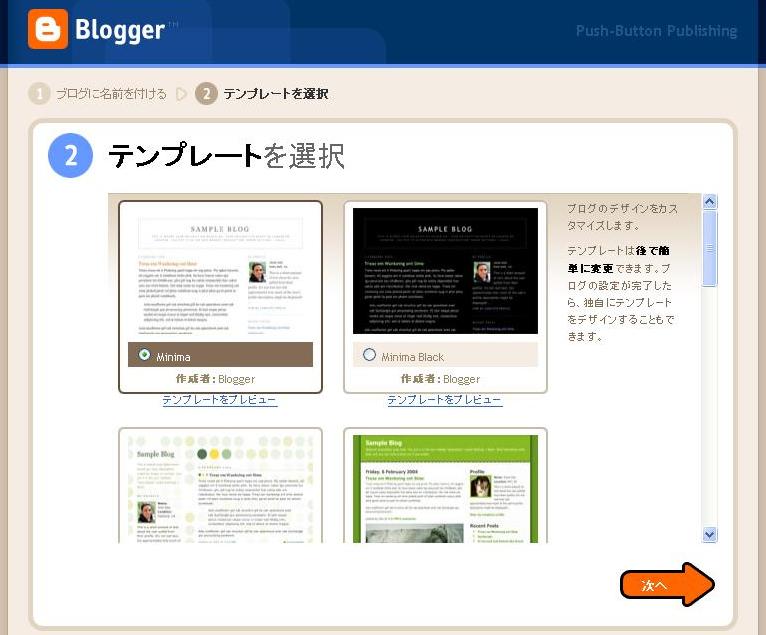This screenshot has height=635, width=766.
Task: Click the ブログのデザインをカスタマイズします description text
Action: [x=622, y=217]
